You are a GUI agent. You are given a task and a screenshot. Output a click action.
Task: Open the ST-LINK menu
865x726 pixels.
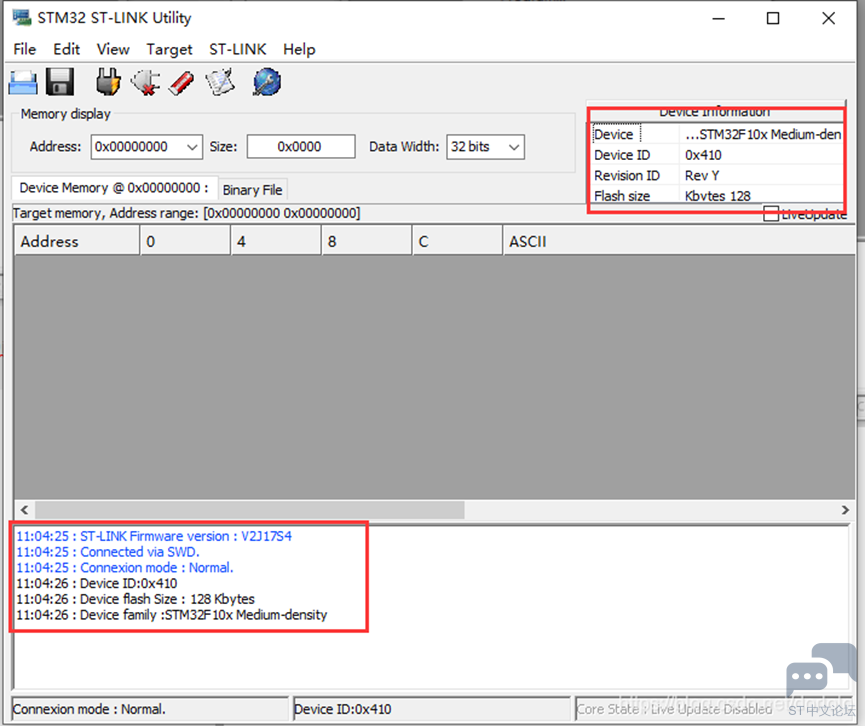tap(238, 49)
